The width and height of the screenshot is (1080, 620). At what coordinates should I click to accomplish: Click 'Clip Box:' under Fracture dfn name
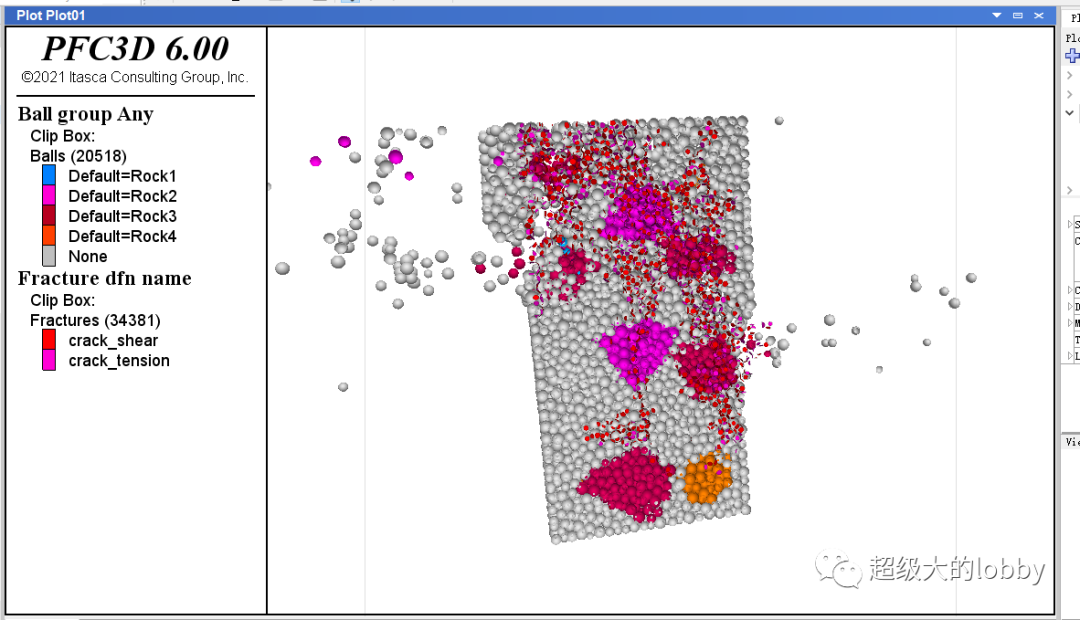point(63,300)
